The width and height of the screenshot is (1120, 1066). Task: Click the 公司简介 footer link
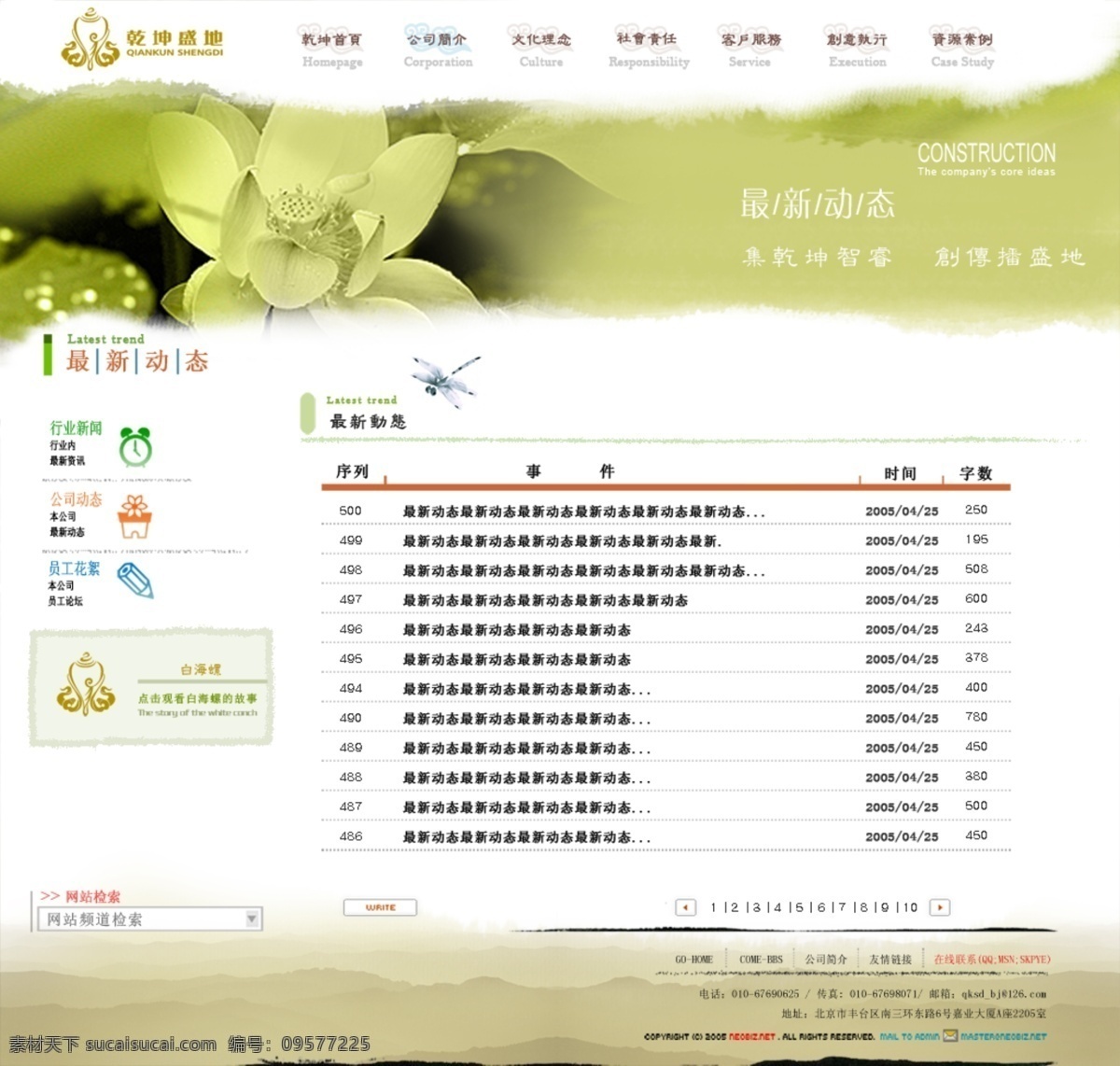coord(826,960)
